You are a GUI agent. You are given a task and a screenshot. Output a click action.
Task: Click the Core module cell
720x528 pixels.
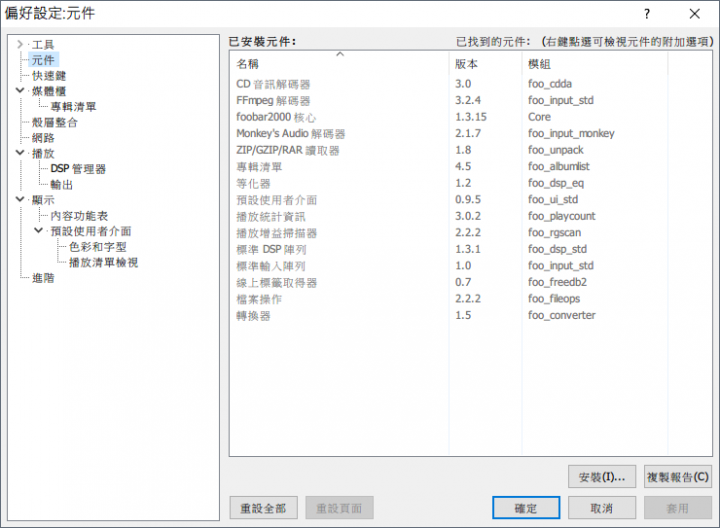tap(539, 117)
